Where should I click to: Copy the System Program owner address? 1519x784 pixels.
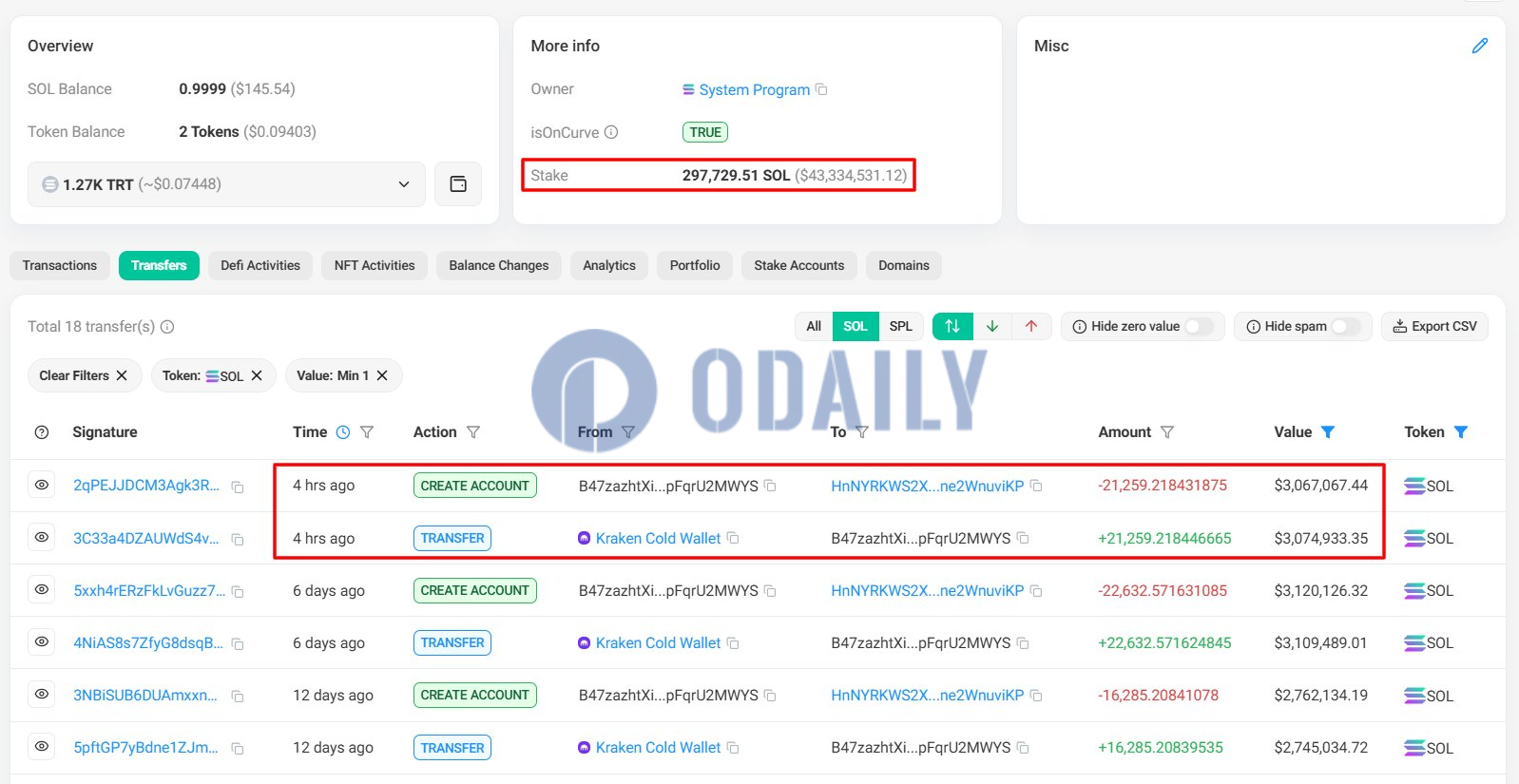point(821,89)
